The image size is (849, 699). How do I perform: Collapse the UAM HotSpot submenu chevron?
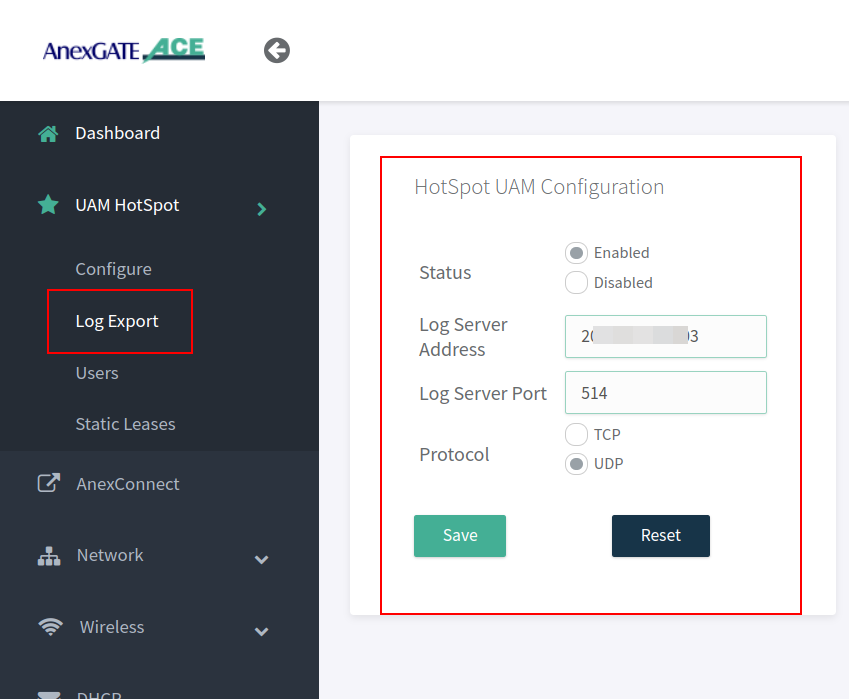click(x=262, y=209)
